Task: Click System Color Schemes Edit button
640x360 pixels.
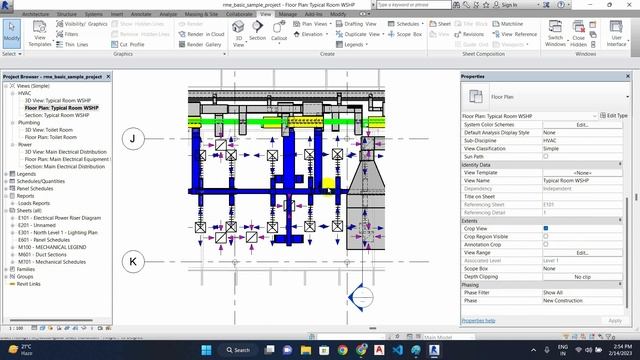Action: coord(582,124)
